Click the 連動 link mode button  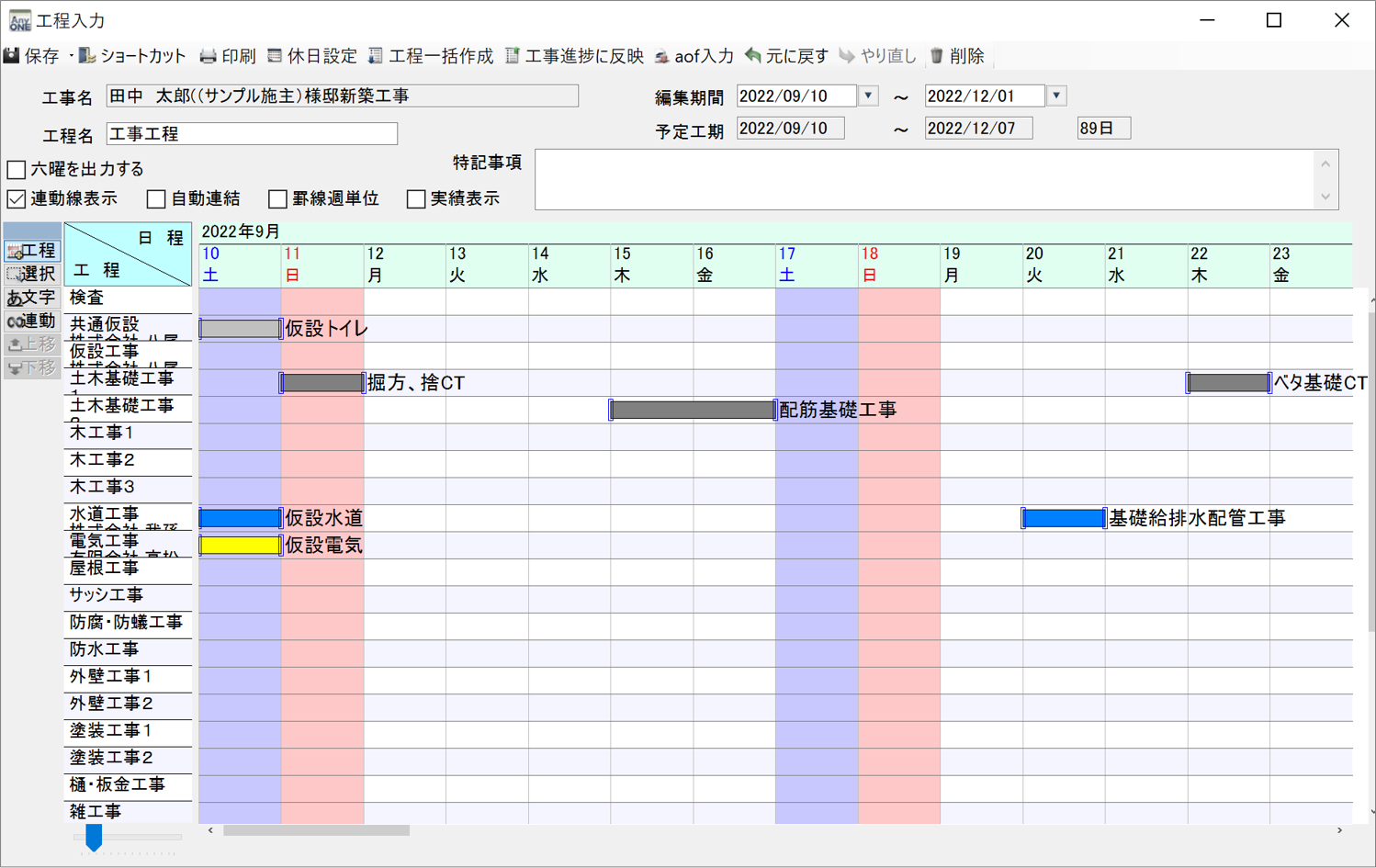pos(32,321)
